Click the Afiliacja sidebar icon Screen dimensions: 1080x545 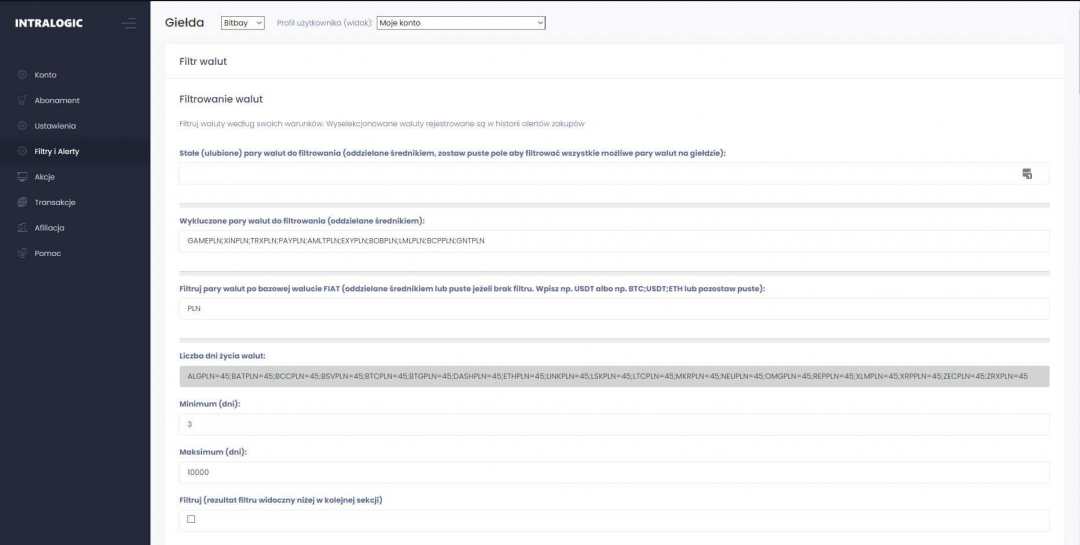pos(22,228)
